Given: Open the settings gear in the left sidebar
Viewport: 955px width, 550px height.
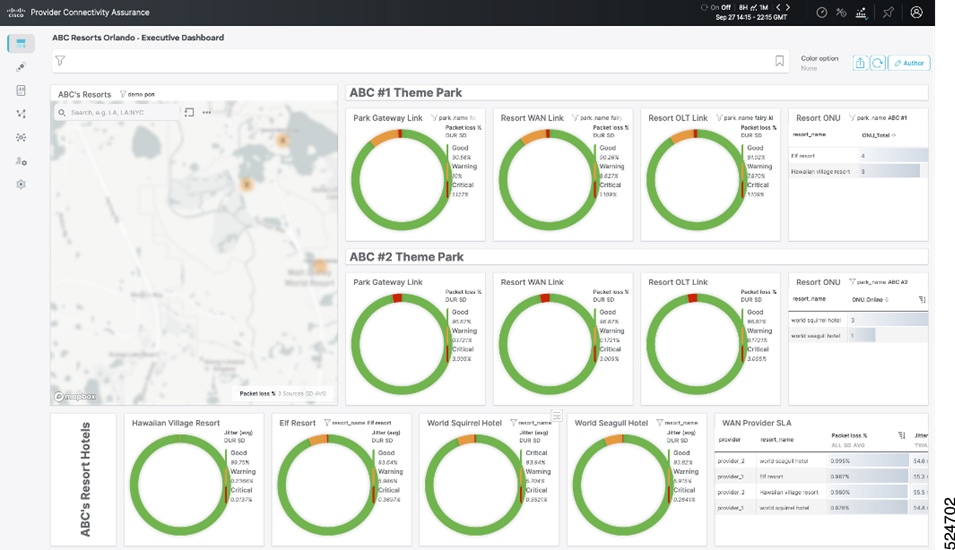Looking at the screenshot, I should tap(21, 184).
